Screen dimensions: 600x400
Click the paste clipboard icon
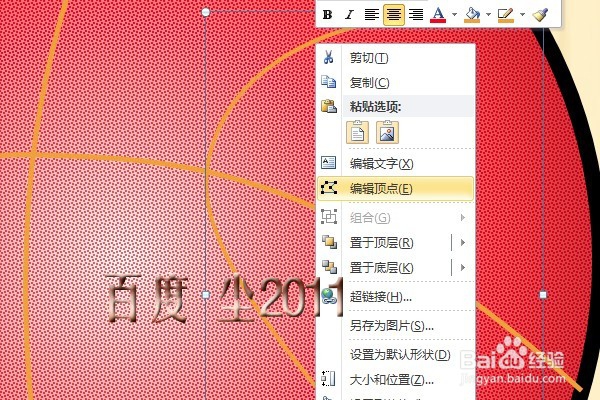(329, 106)
